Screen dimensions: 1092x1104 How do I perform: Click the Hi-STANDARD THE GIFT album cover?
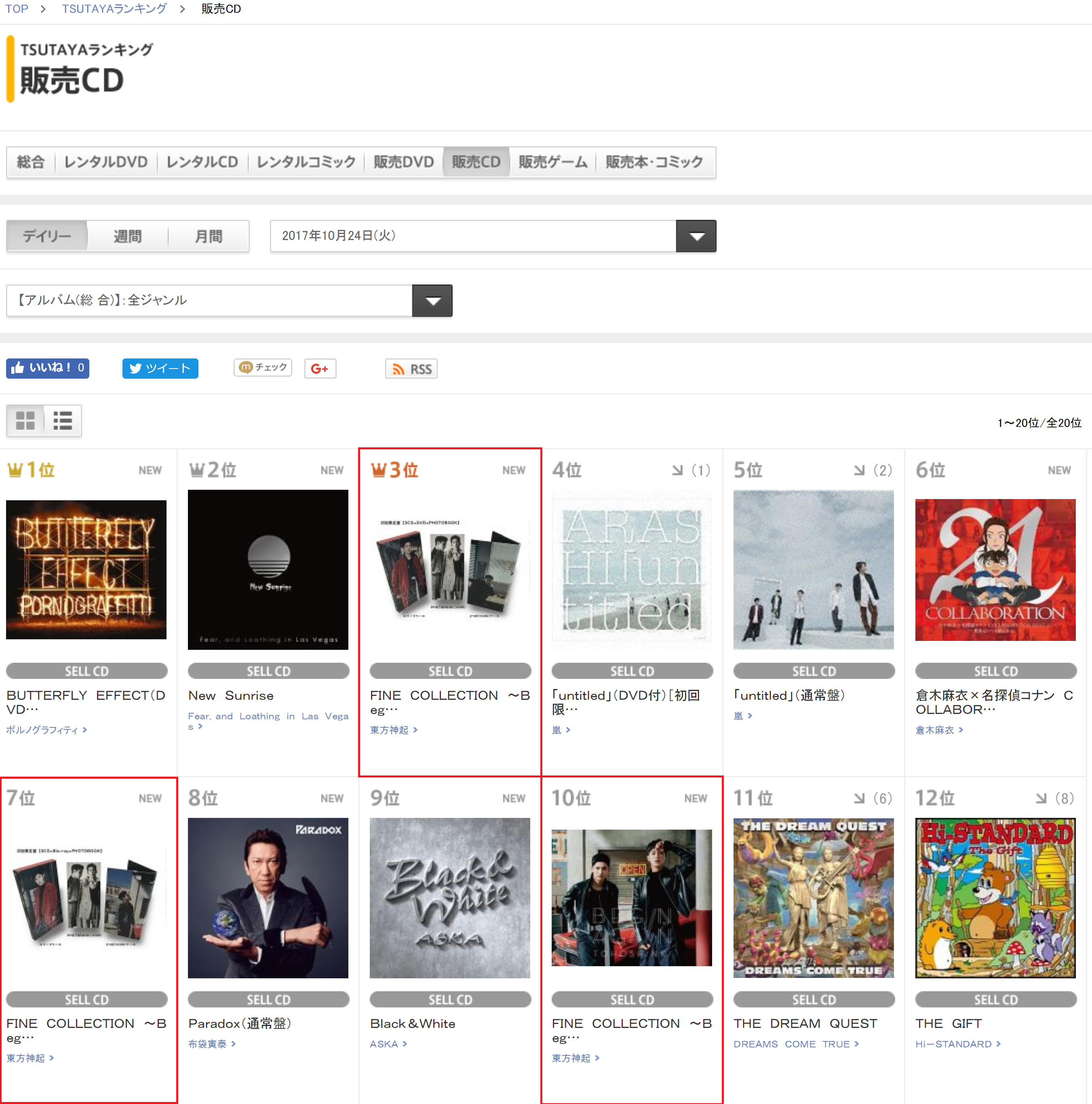(x=995, y=897)
